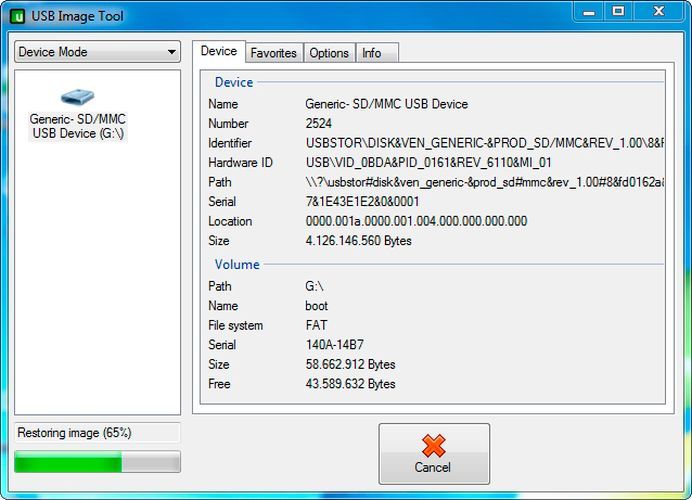The width and height of the screenshot is (692, 500).
Task: Click the Number label
Action: pos(228,124)
